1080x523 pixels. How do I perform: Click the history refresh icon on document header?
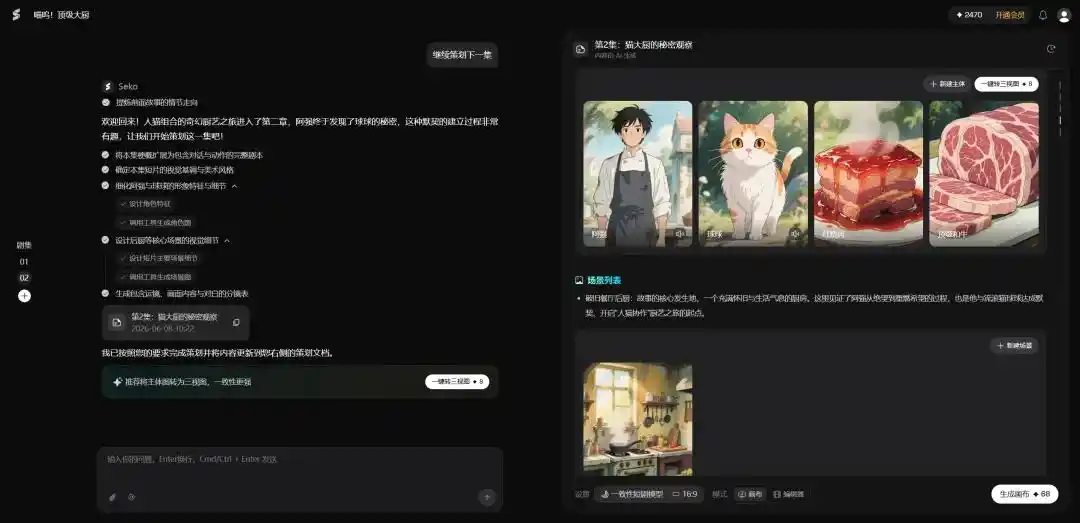1050,49
